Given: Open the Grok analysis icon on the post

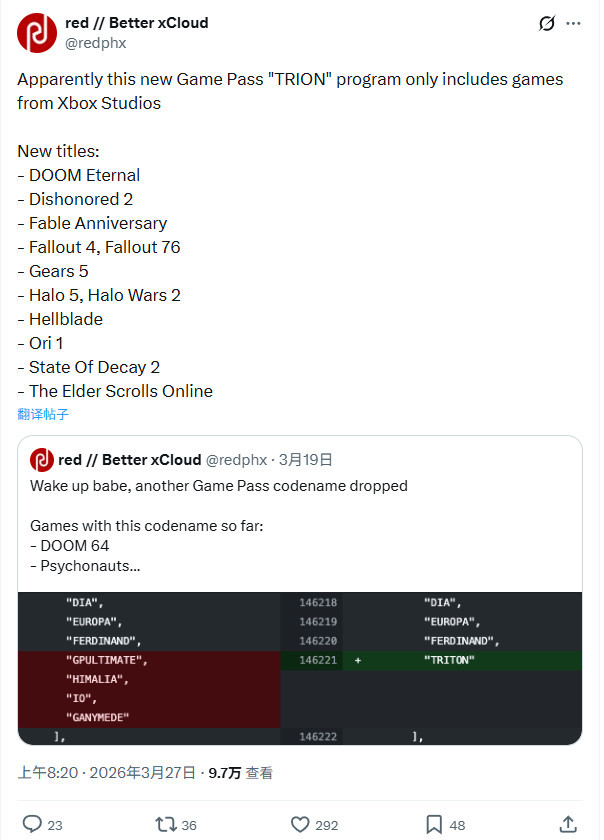Looking at the screenshot, I should click(x=546, y=23).
